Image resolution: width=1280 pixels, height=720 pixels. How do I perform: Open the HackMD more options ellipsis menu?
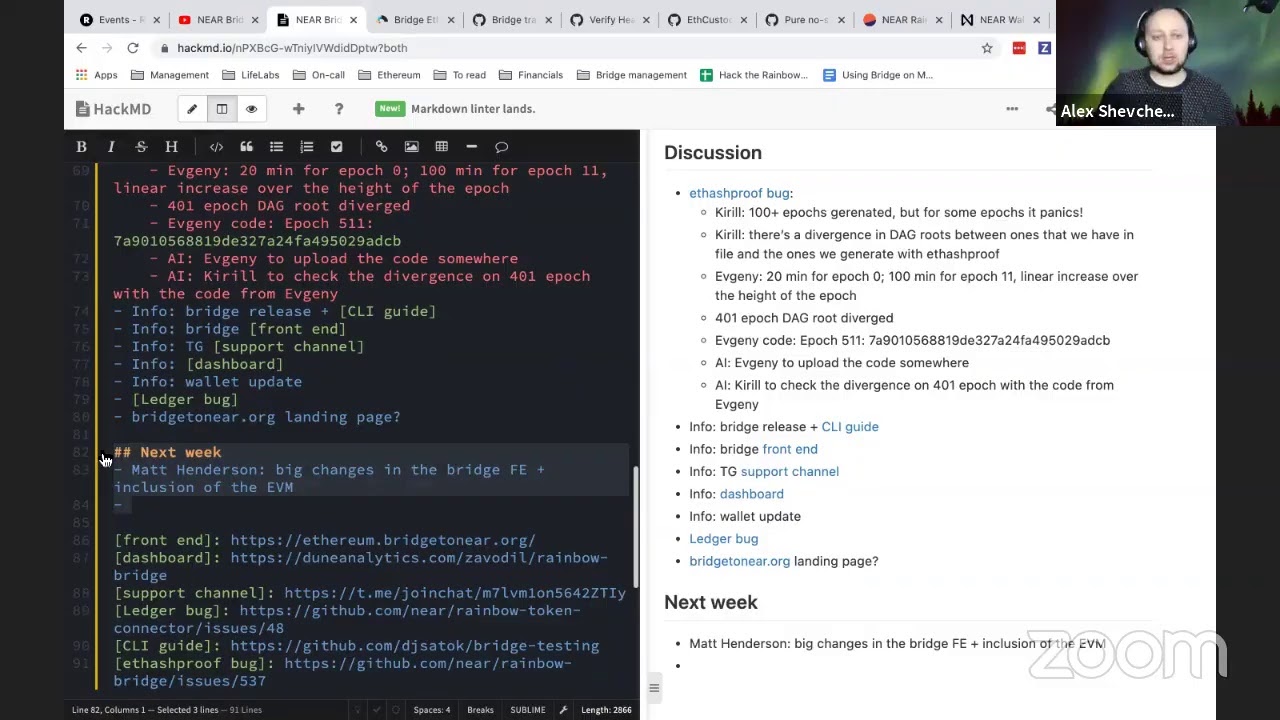[x=1012, y=109]
